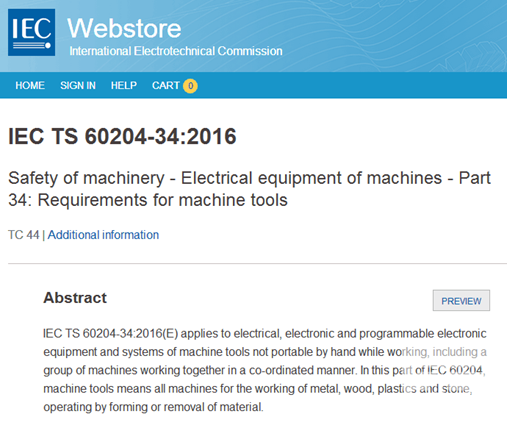This screenshot has height=425, width=507.
Task: Click the IEC logo in the header
Action: 31,32
